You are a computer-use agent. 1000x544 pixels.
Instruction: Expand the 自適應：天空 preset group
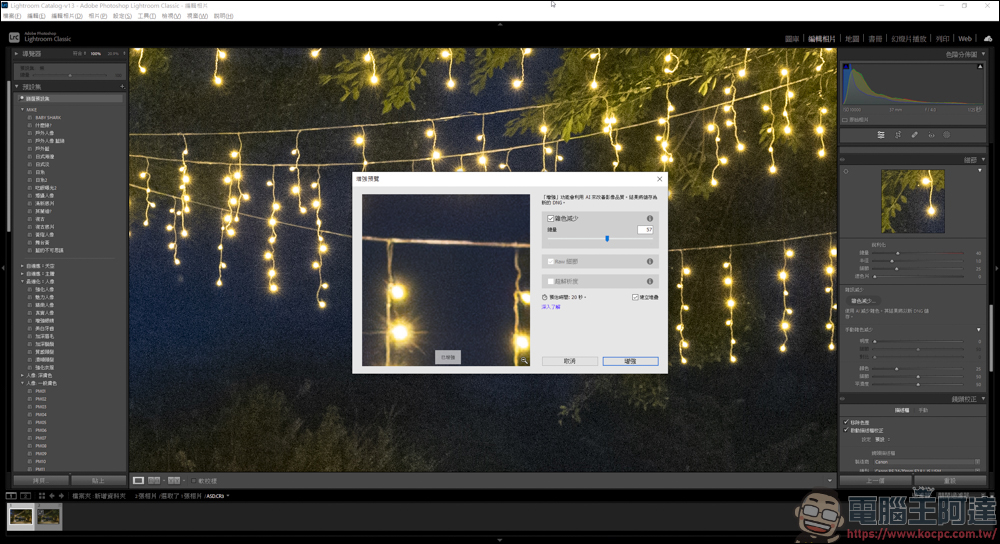coord(22,266)
